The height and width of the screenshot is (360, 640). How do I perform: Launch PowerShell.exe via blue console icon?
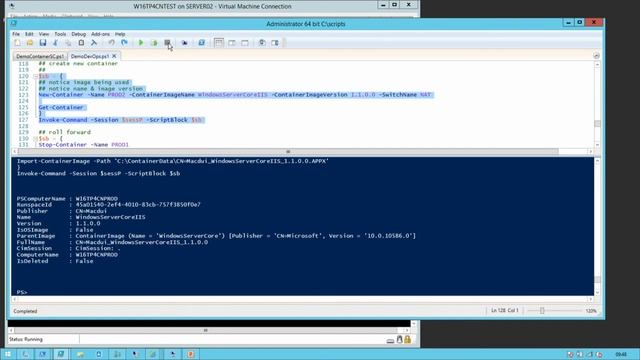[x=201, y=43]
